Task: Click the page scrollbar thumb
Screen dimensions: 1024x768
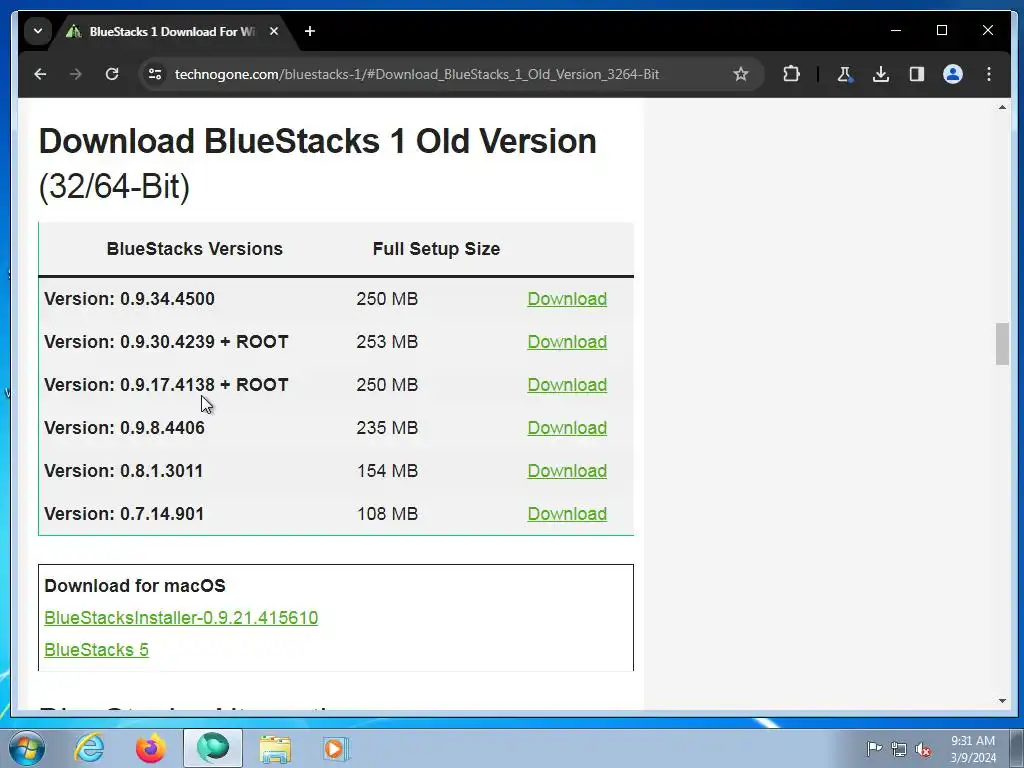Action: 1002,344
